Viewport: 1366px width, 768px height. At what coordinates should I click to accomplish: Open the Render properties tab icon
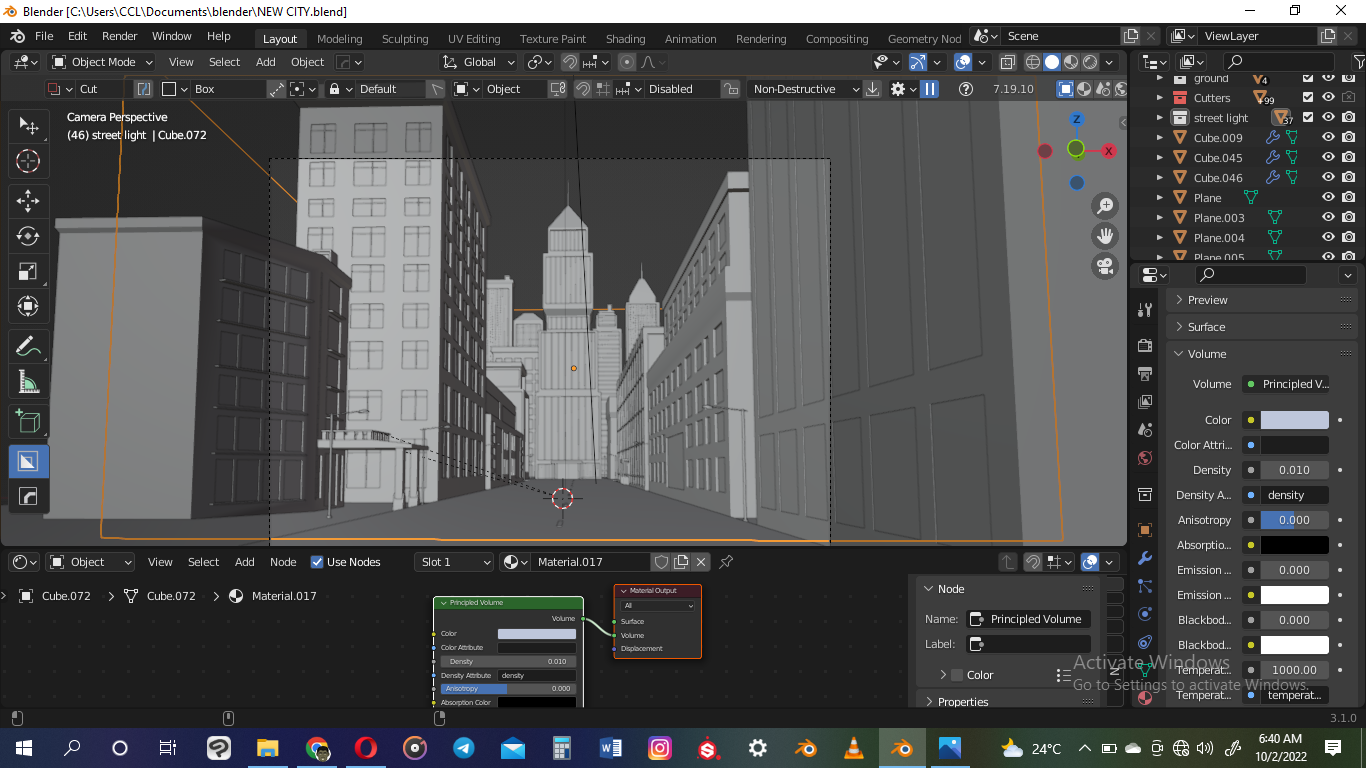1145,345
